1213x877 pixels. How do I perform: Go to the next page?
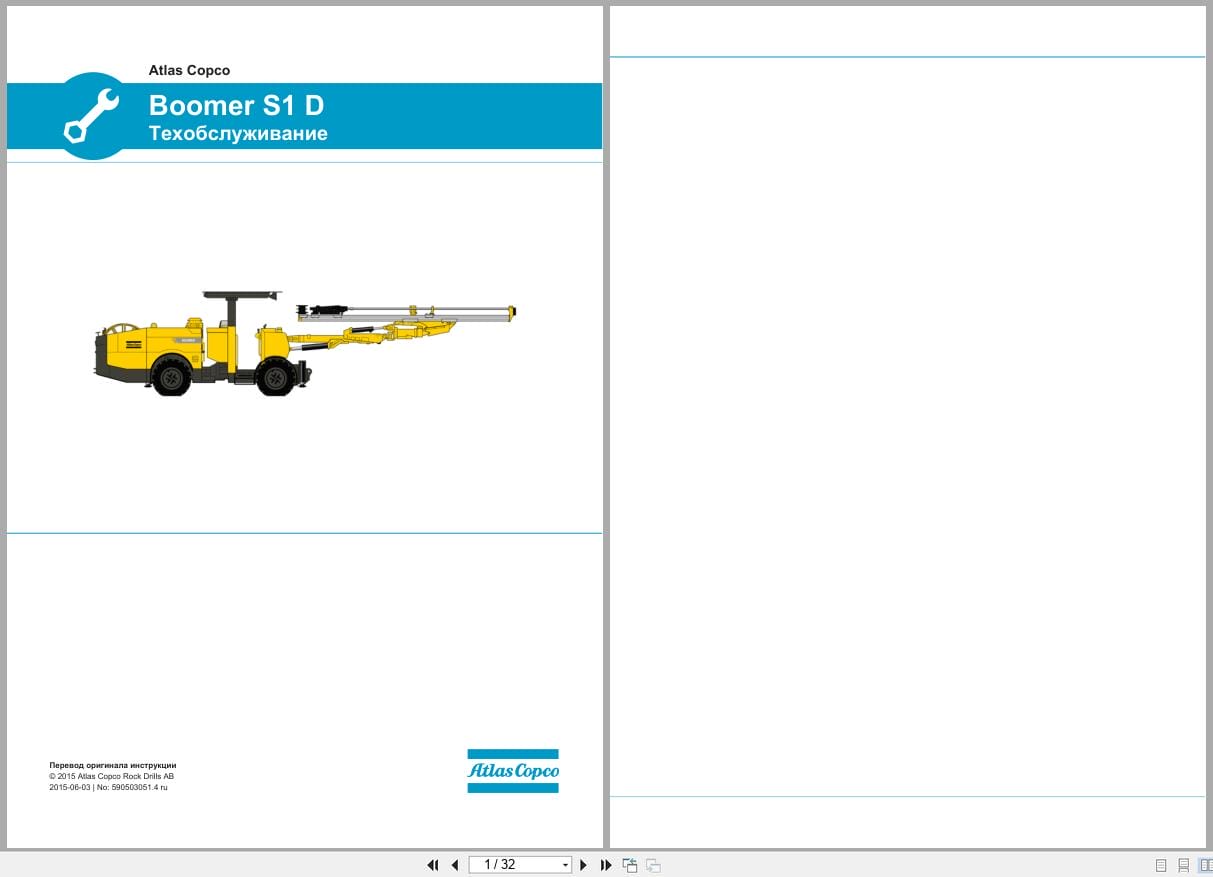pyautogui.click(x=584, y=865)
